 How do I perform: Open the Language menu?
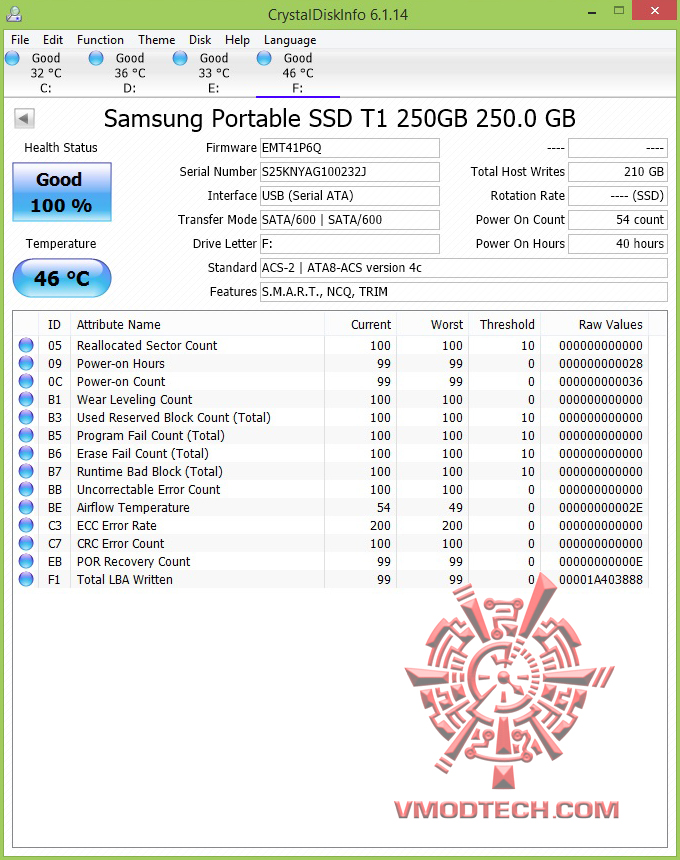click(x=290, y=40)
